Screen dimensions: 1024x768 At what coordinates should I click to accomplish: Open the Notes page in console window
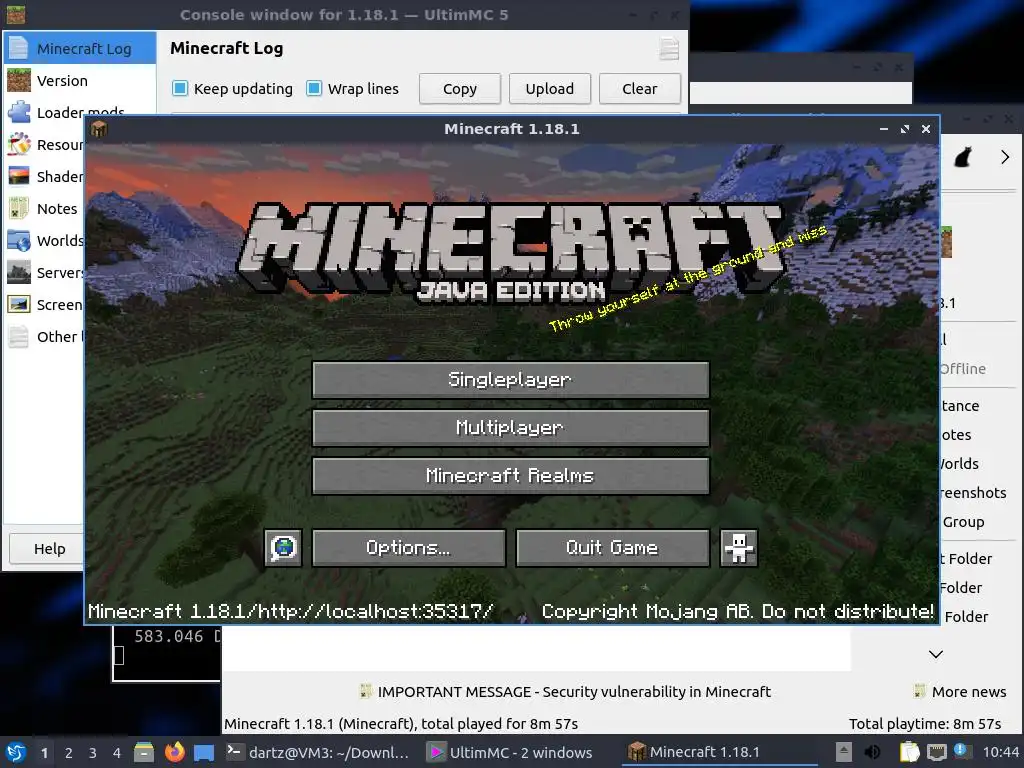point(44,208)
